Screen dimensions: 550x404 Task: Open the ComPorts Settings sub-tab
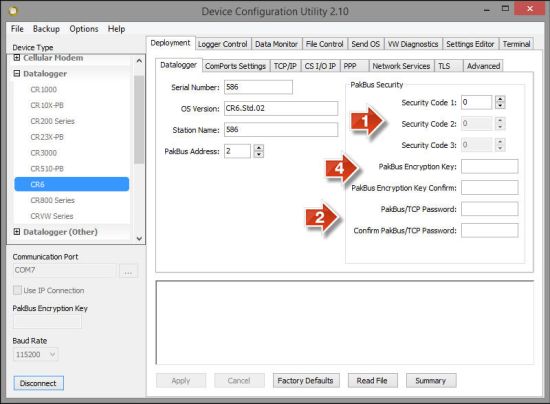pyautogui.click(x=235, y=66)
